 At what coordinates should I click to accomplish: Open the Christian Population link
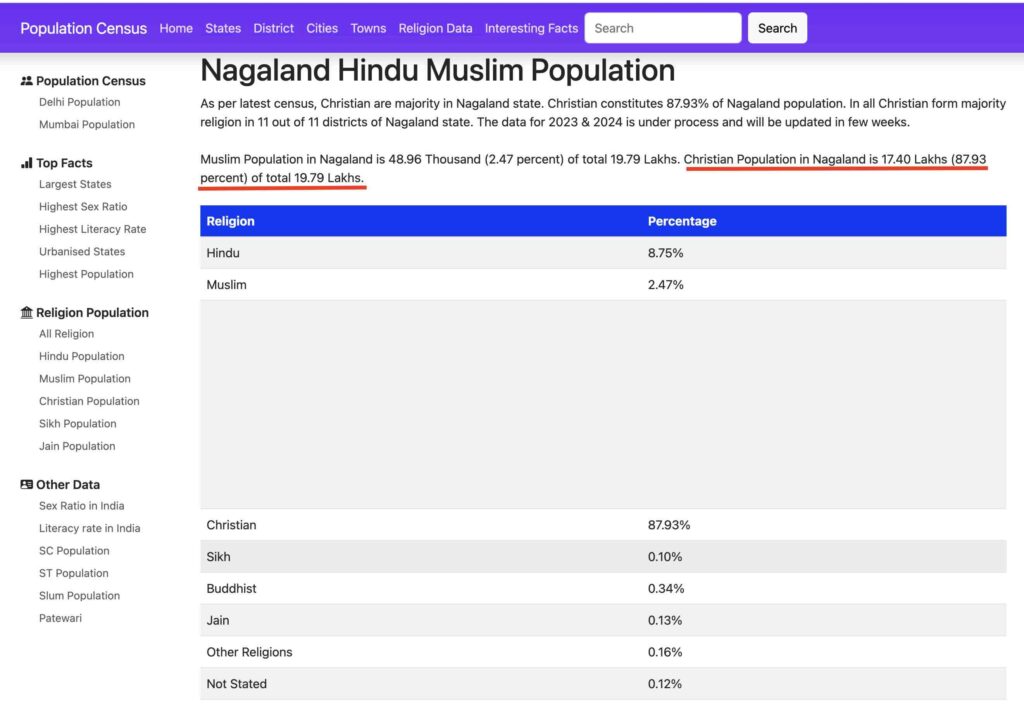tap(89, 401)
